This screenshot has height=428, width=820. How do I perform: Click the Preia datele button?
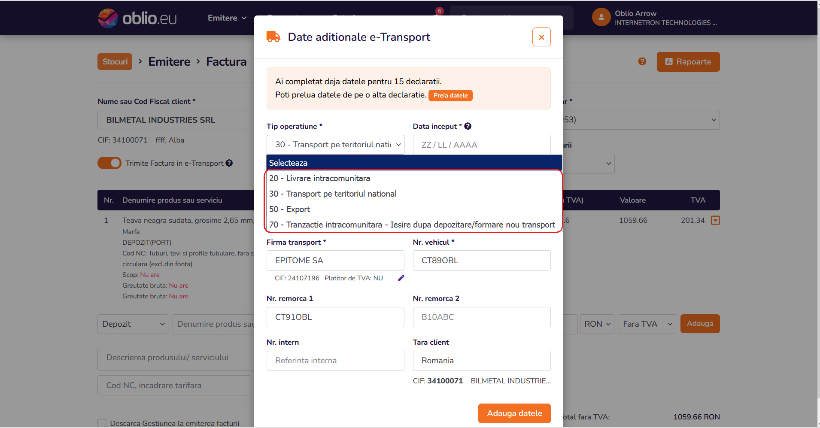(451, 95)
